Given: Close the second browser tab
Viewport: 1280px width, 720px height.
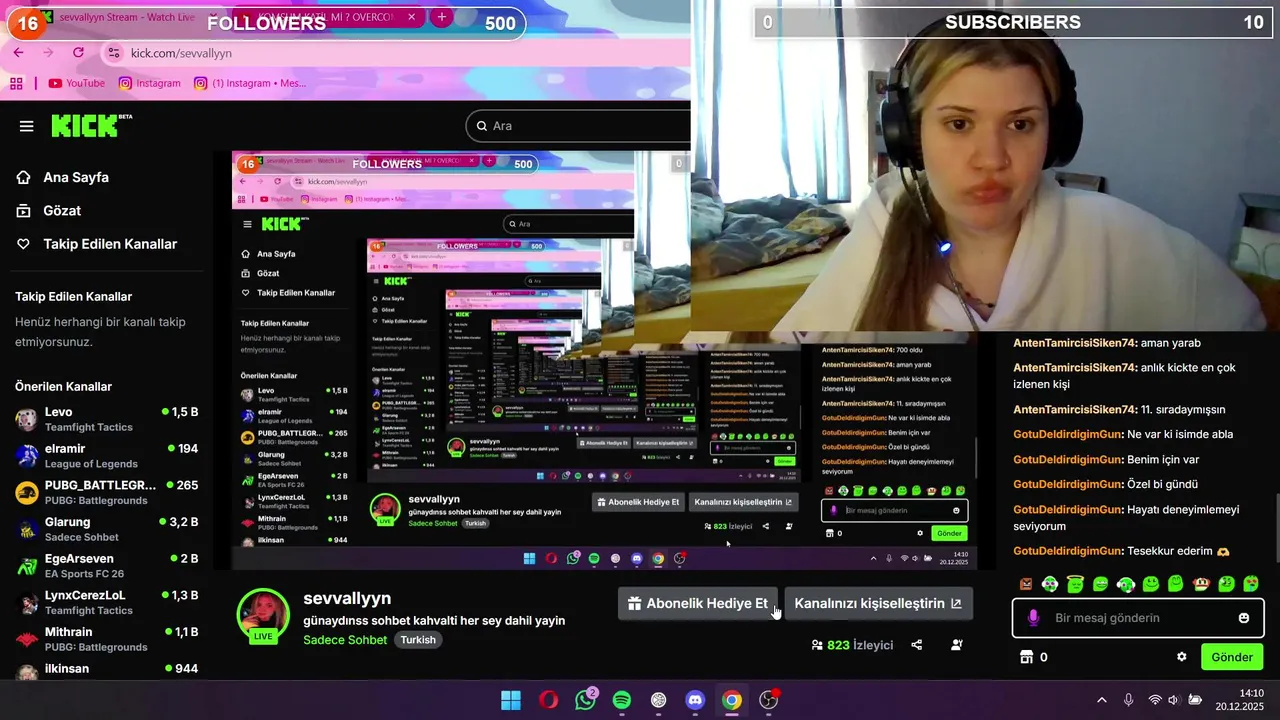Looking at the screenshot, I should (411, 18).
